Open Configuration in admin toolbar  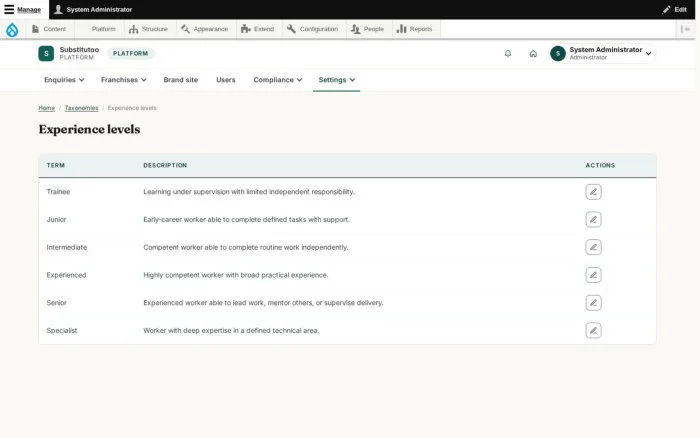(313, 29)
